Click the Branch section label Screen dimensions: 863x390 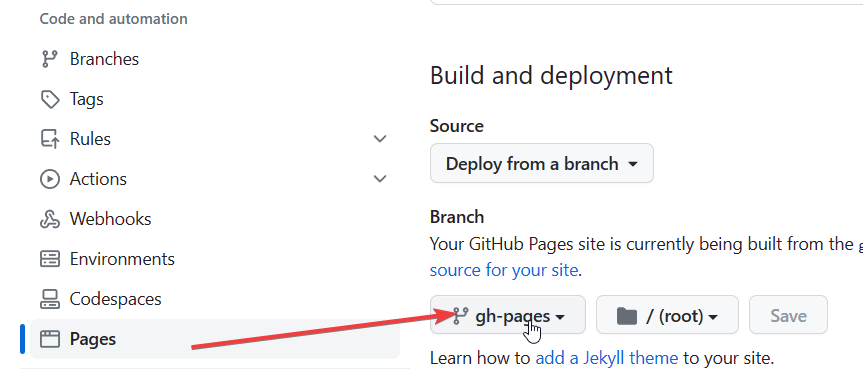457,217
